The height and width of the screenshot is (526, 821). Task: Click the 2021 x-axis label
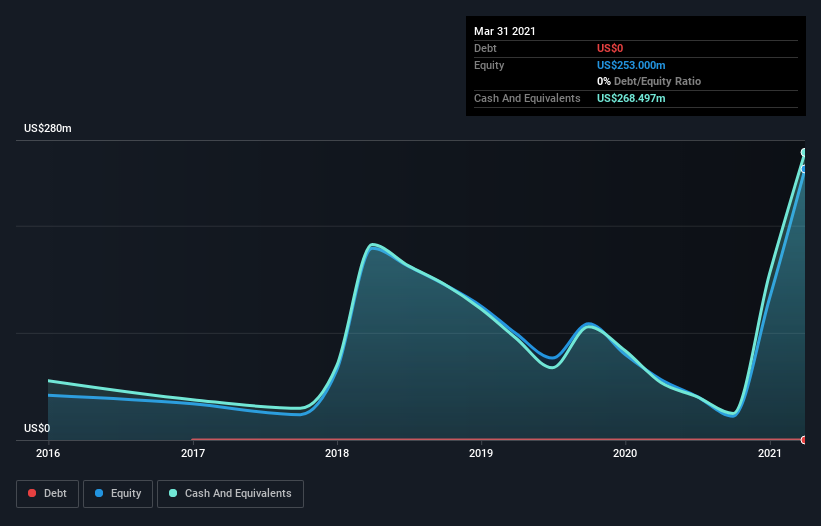770,453
